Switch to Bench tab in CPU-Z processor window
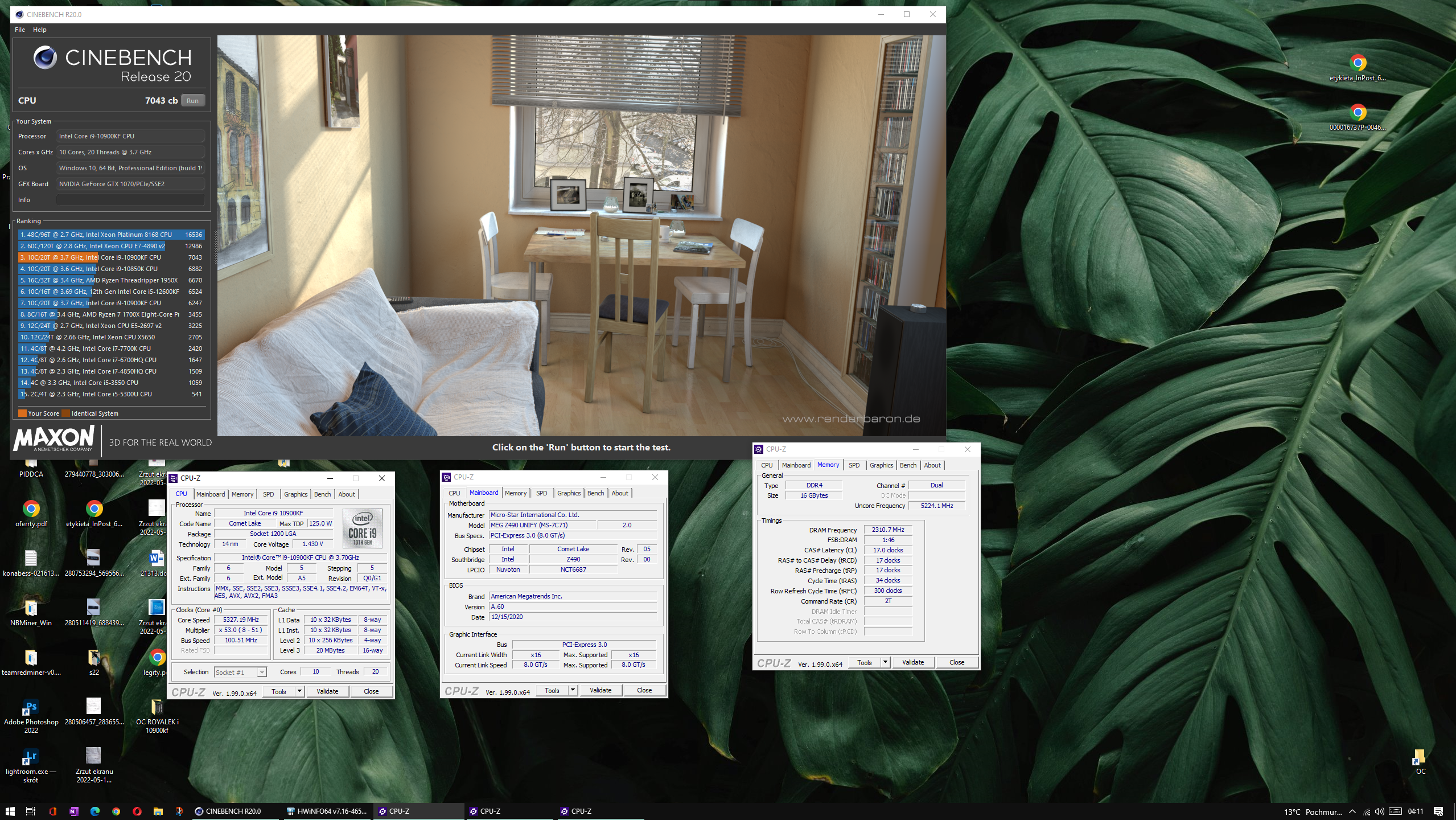 [322, 494]
